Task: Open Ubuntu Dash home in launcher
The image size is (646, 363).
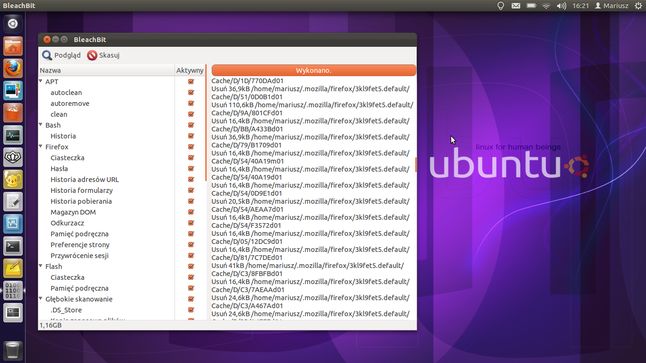Action: (x=13, y=23)
